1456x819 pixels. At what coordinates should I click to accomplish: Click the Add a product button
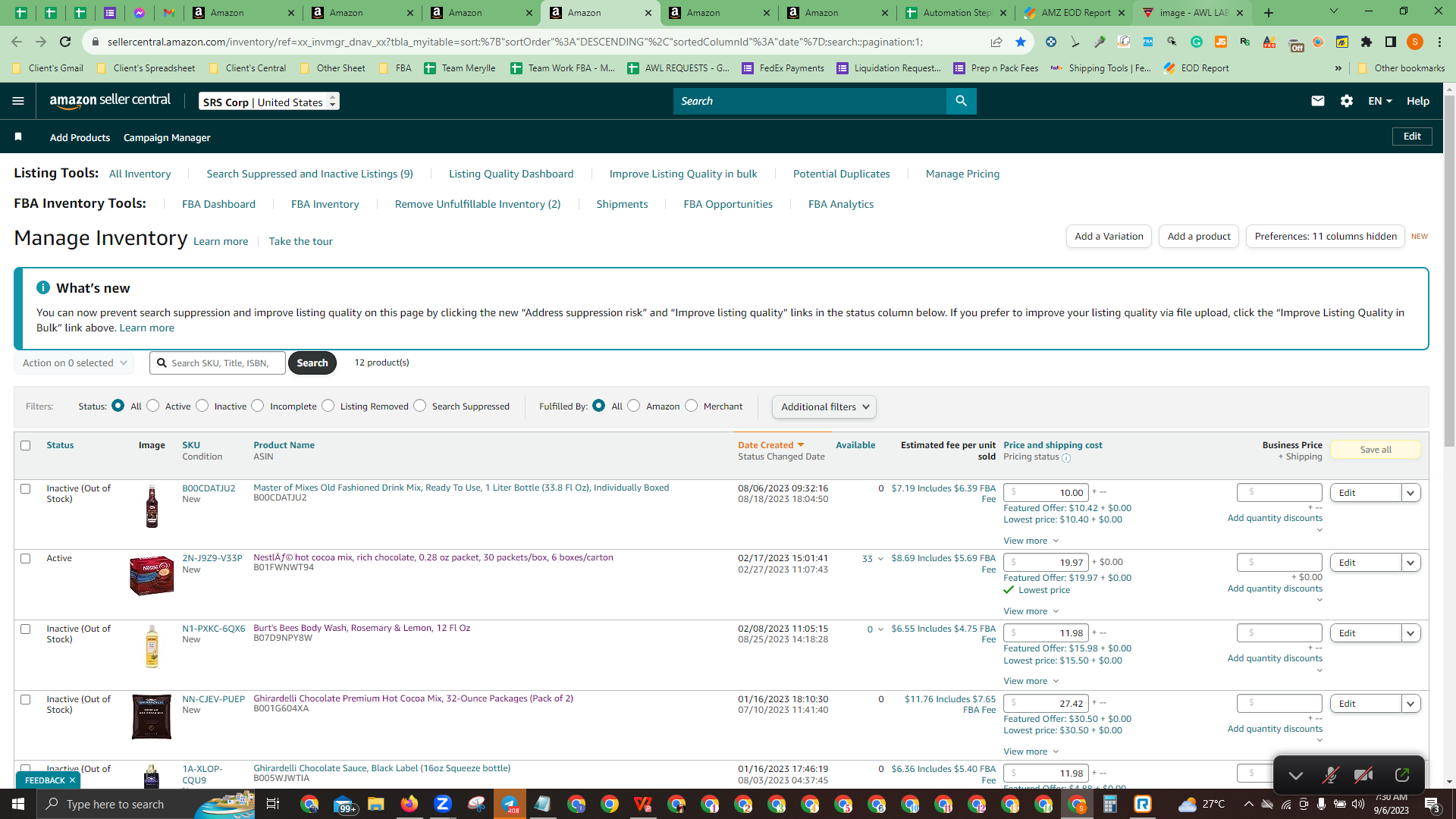1199,237
